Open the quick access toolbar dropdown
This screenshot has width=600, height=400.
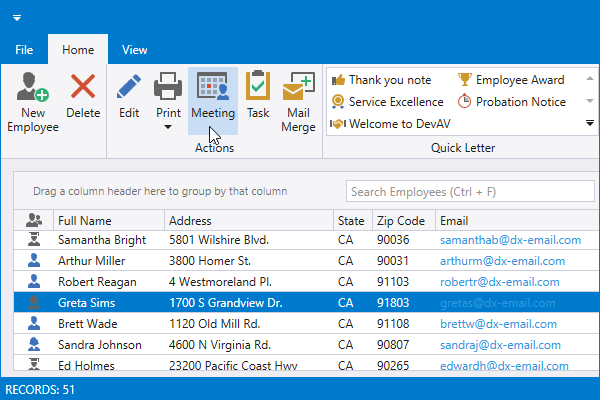click(17, 18)
